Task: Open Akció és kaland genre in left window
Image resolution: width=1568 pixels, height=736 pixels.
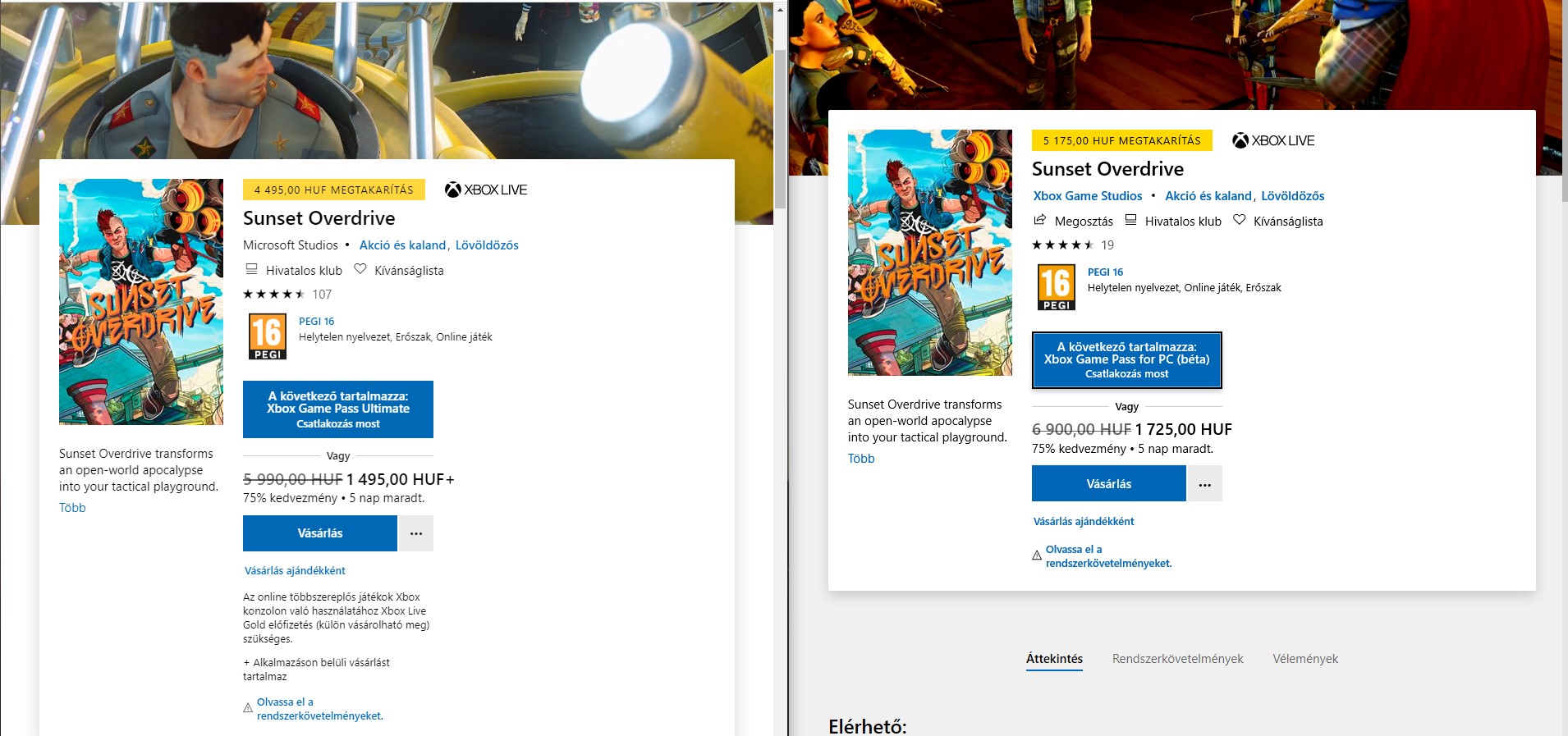Action: click(x=402, y=245)
